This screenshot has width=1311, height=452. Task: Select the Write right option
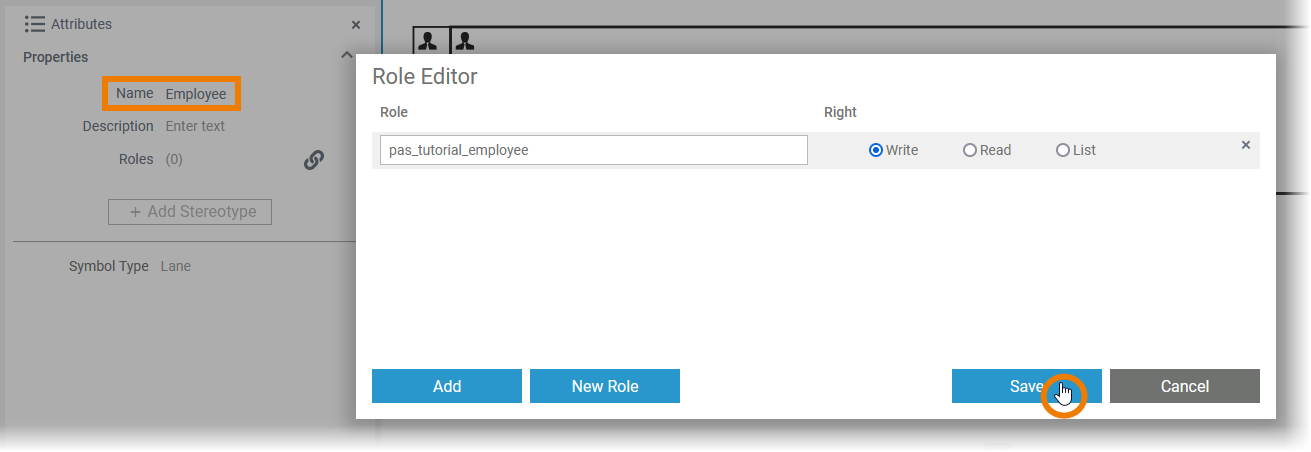(x=876, y=150)
